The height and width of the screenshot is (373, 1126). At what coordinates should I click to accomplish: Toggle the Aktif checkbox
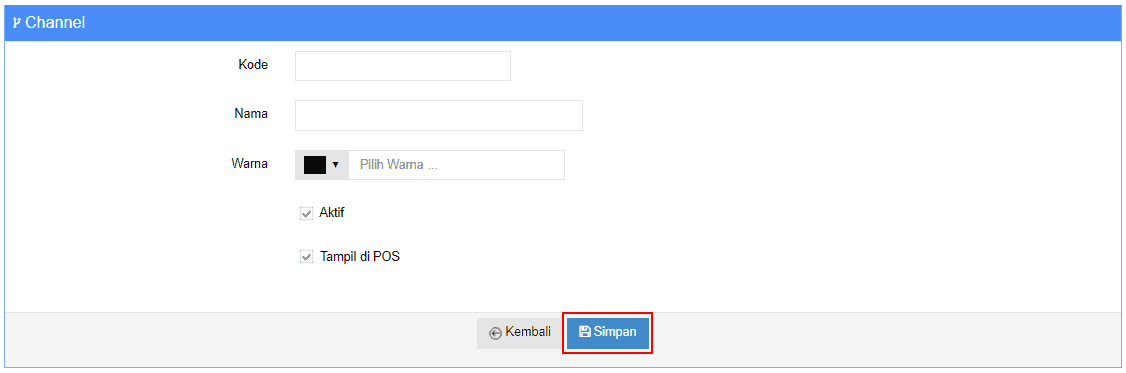[307, 213]
